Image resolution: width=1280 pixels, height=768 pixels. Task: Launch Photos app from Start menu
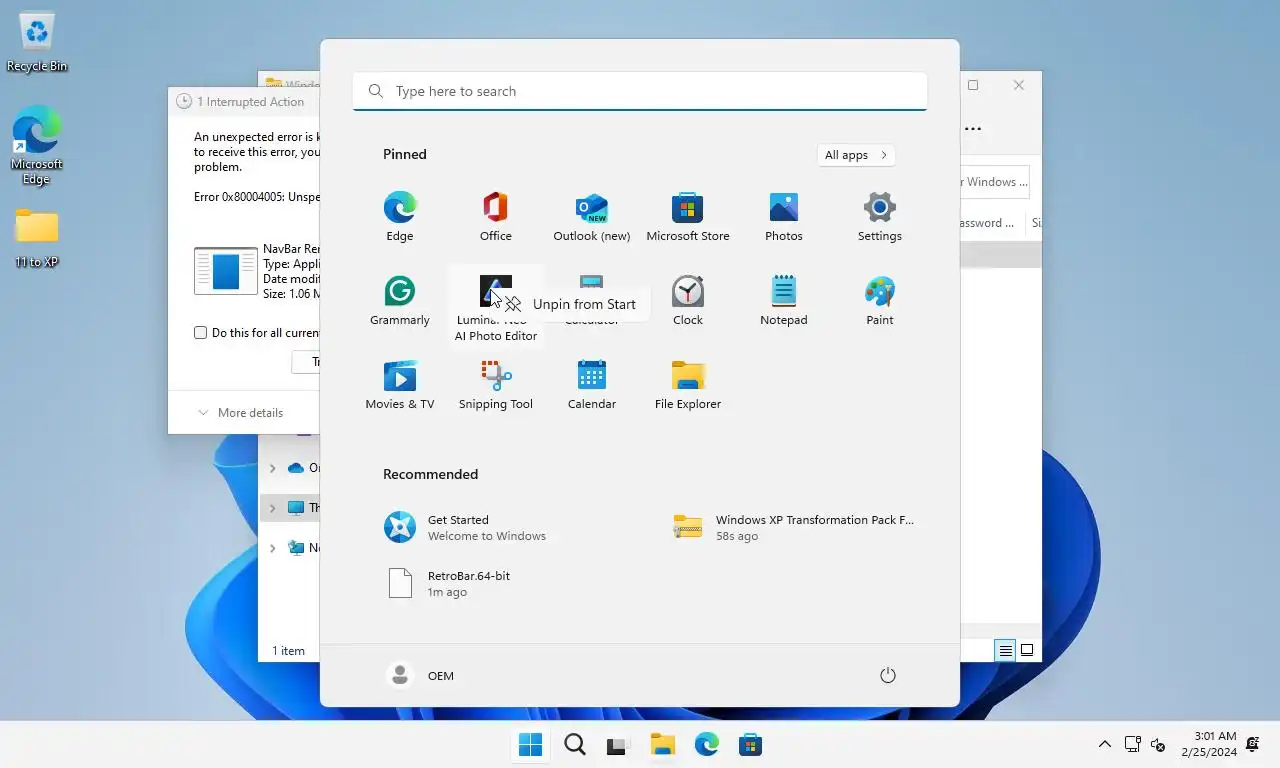click(784, 217)
